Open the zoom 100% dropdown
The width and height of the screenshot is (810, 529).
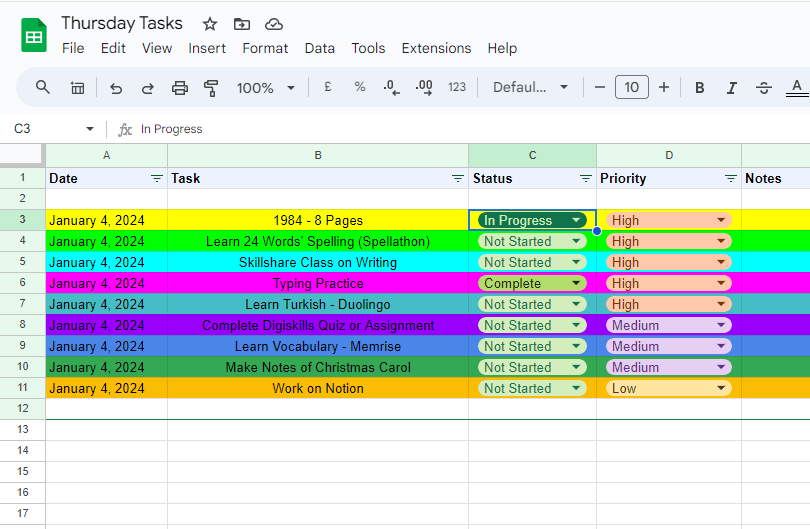click(266, 88)
